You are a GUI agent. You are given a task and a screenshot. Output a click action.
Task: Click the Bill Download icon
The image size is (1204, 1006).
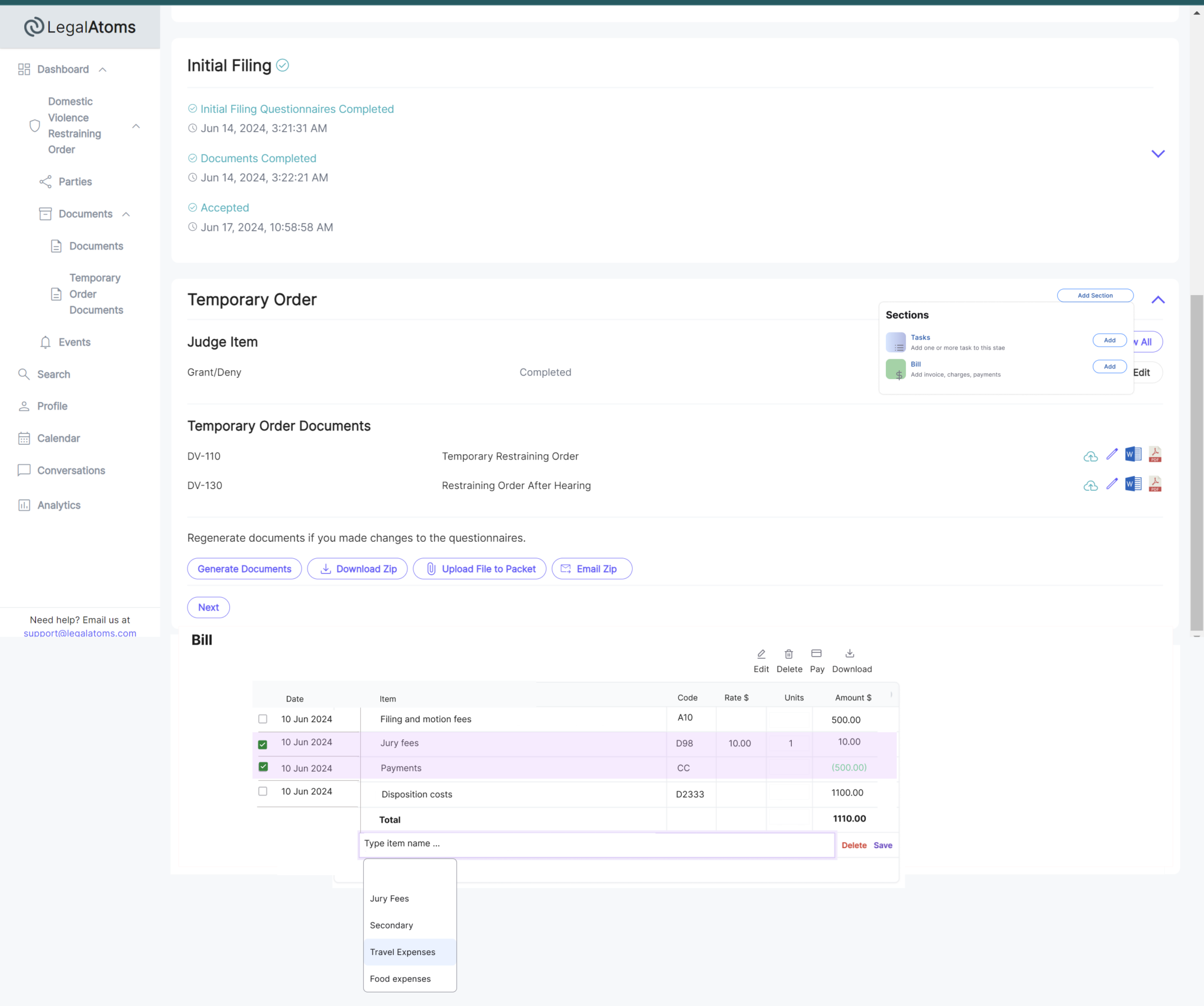pos(850,653)
